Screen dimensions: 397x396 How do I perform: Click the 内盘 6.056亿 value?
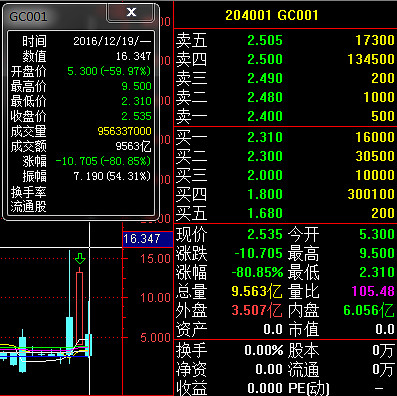click(x=369, y=310)
